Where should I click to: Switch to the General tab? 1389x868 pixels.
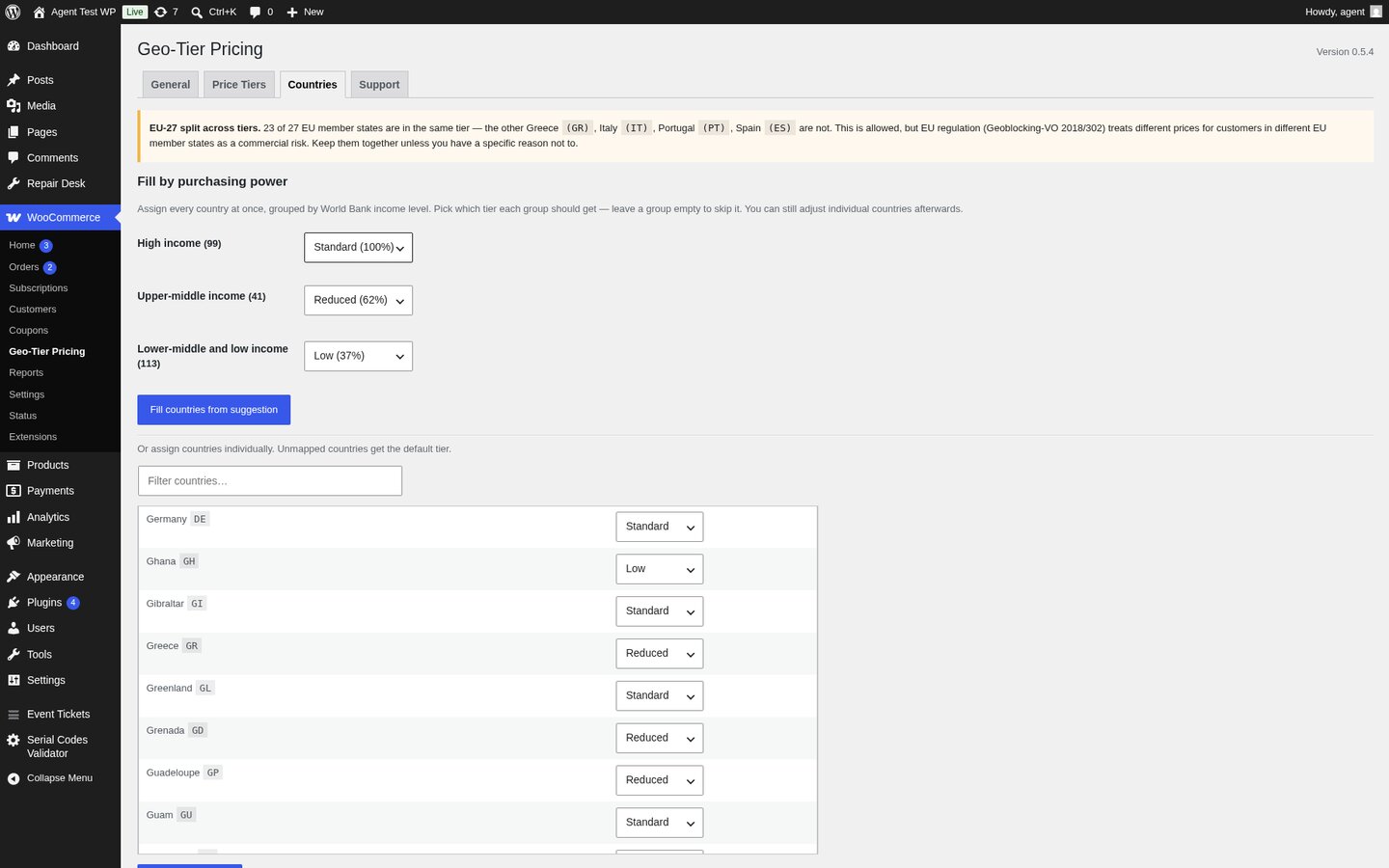click(x=171, y=85)
